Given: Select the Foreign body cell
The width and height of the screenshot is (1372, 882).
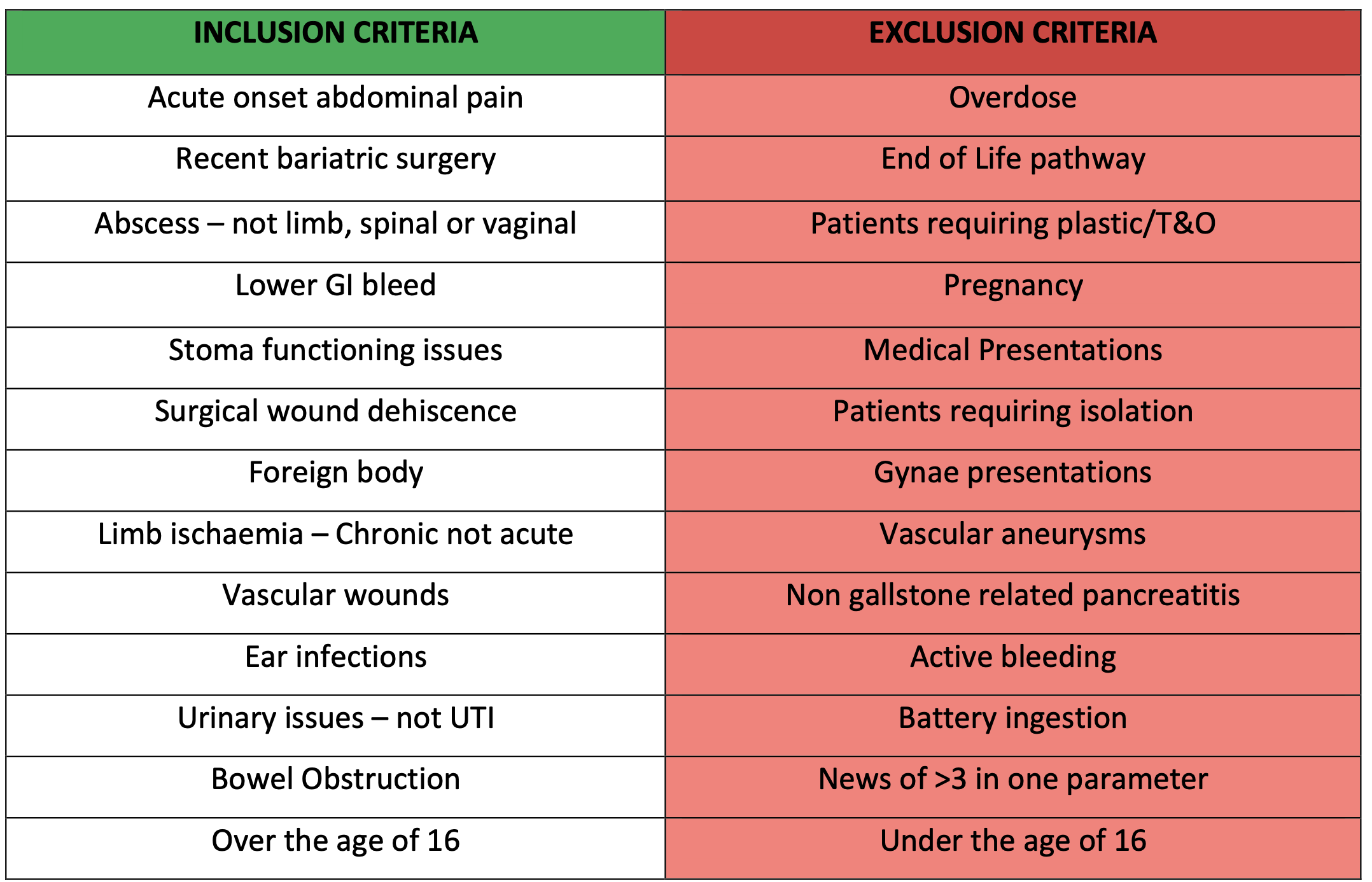Looking at the screenshot, I should [335, 473].
